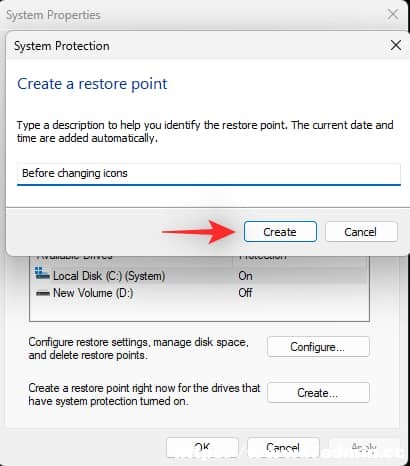Viewport: 410px width, 466px height.
Task: Cancel the Create a restore point dialog
Action: (x=361, y=232)
